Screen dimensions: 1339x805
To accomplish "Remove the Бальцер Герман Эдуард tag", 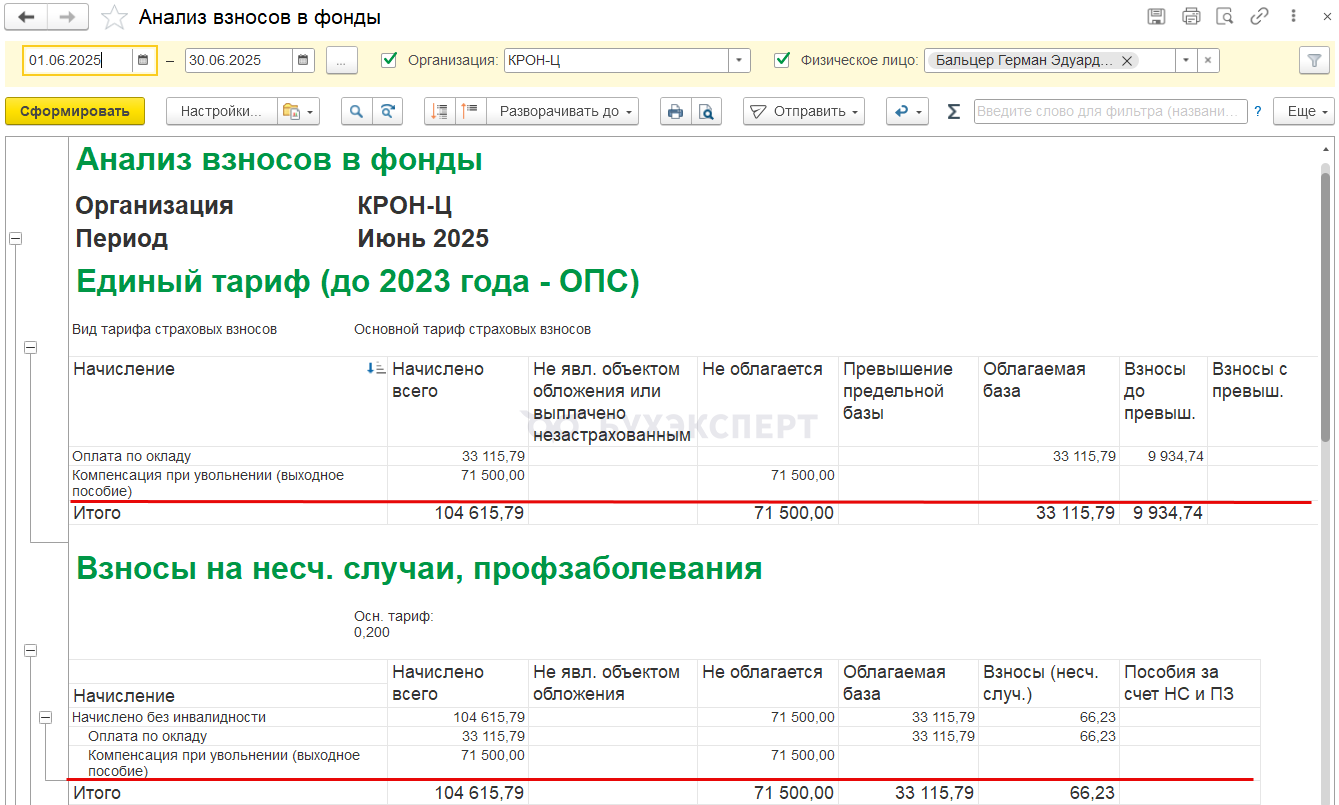I will [1127, 61].
